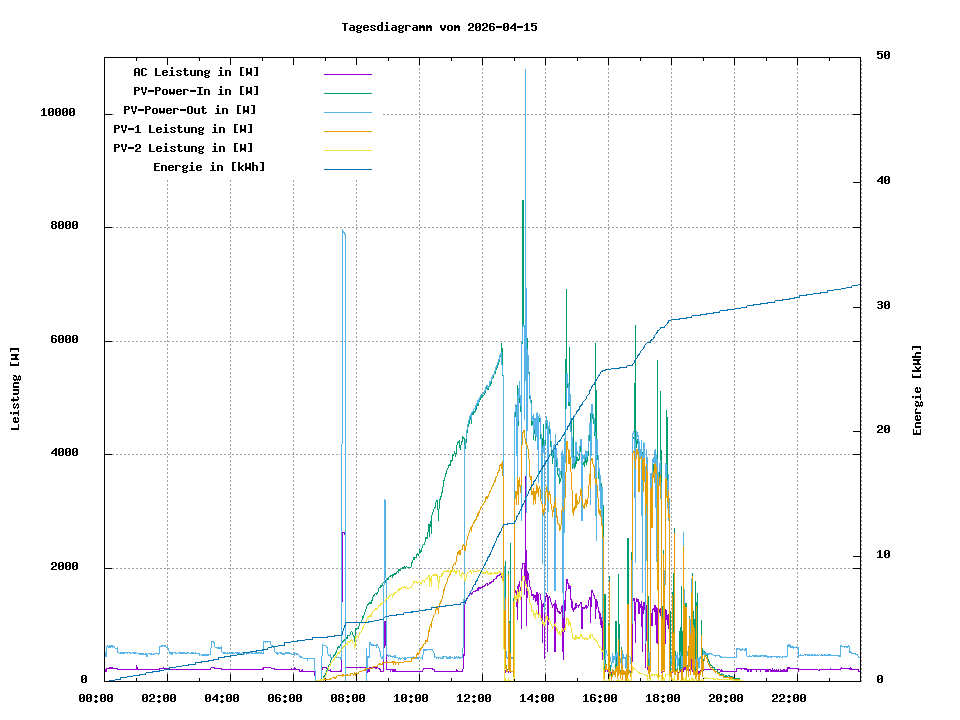The width and height of the screenshot is (960, 720).
Task: Click the PV-2 Leistung legend entry text
Action: (x=183, y=148)
